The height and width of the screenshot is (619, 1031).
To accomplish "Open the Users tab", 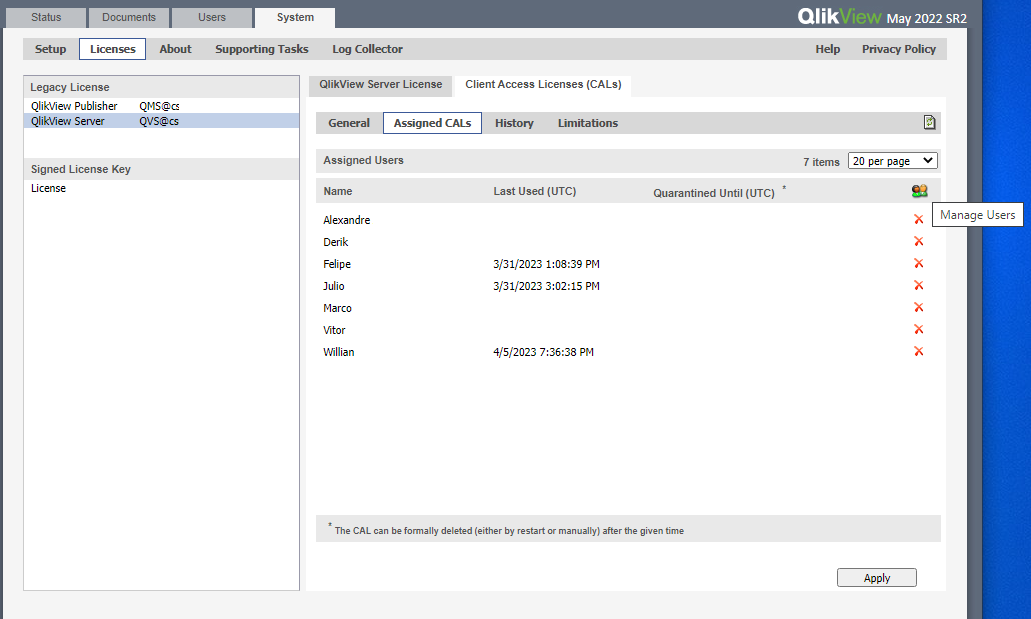I will point(212,17).
